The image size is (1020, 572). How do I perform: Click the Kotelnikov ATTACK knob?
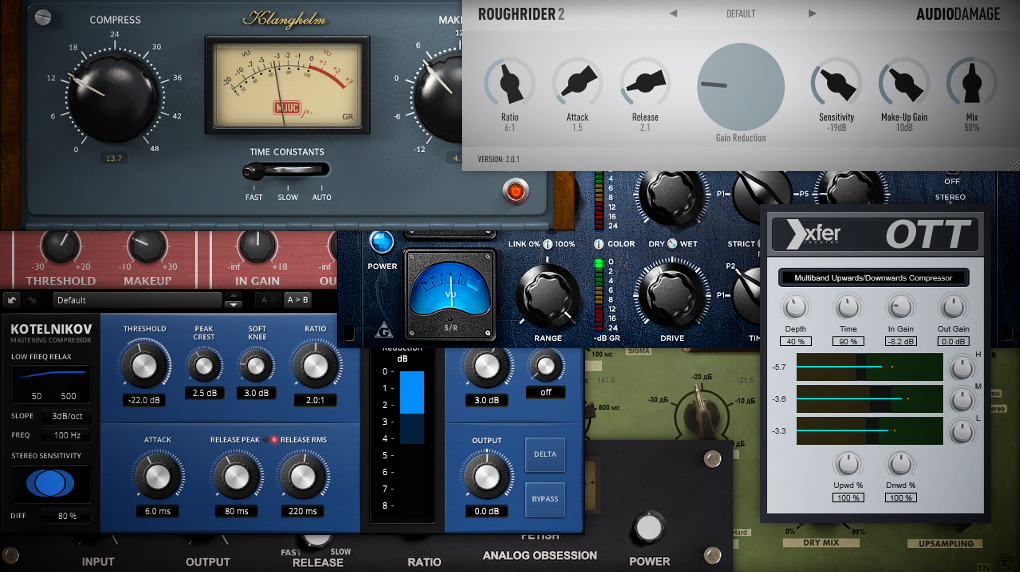pyautogui.click(x=157, y=477)
